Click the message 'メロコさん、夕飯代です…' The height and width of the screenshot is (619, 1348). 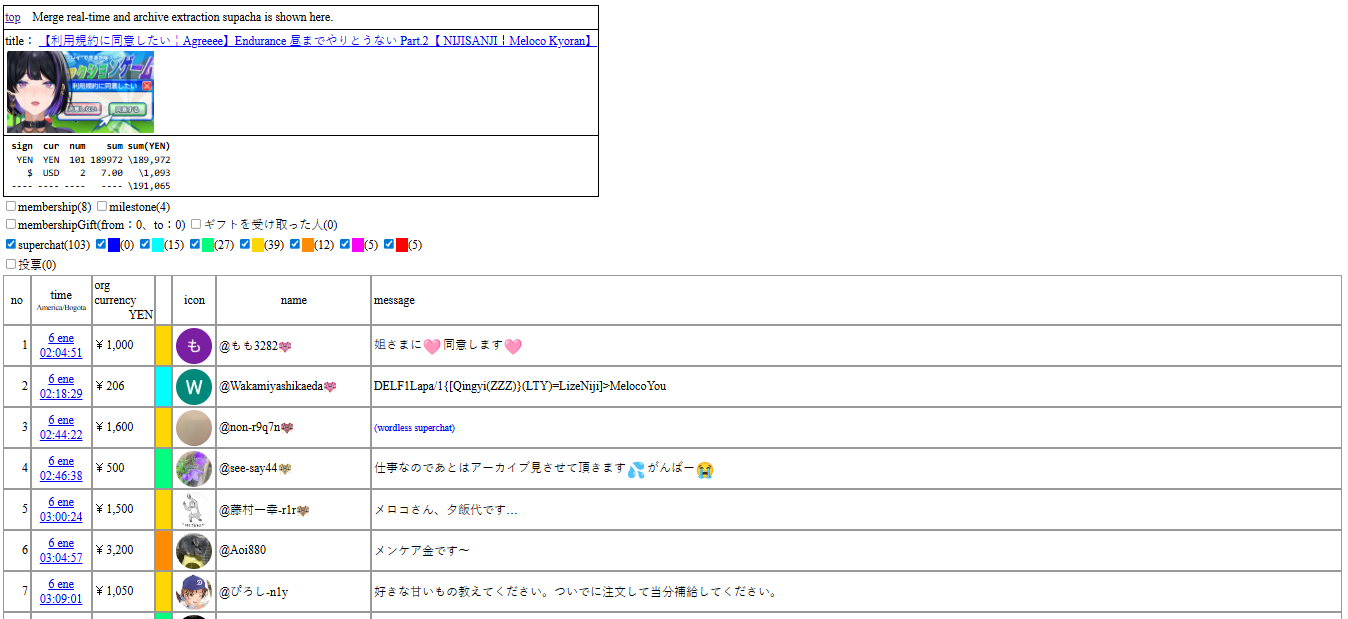[446, 510]
